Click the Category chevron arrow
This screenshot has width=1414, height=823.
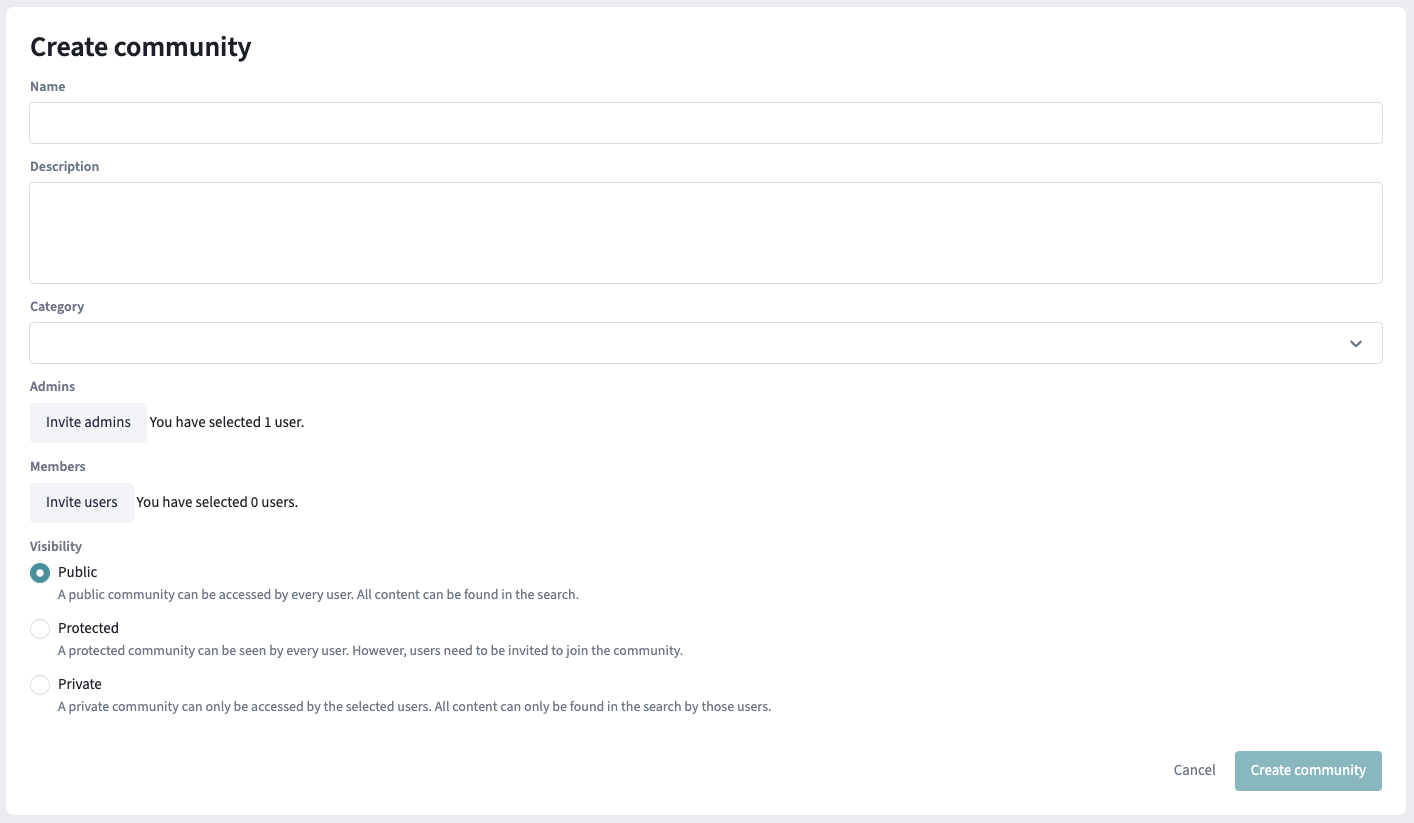coord(1356,343)
